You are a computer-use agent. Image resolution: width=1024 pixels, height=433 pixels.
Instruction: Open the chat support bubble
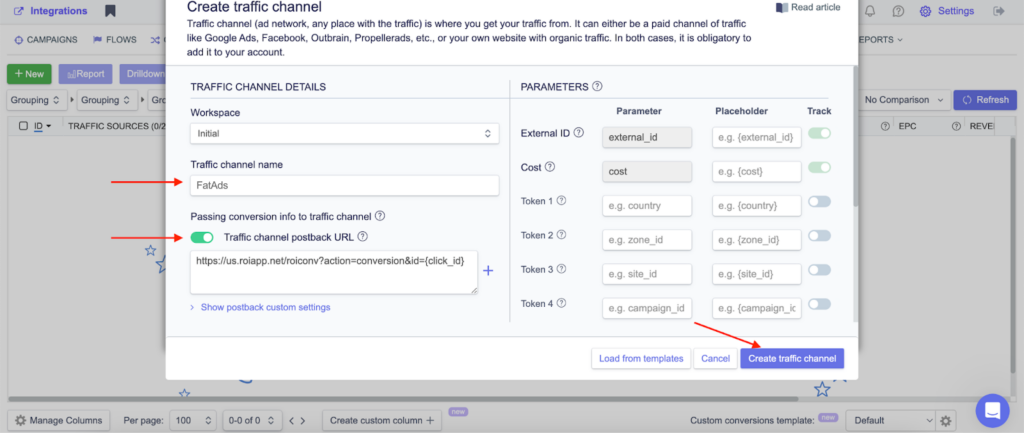point(993,410)
